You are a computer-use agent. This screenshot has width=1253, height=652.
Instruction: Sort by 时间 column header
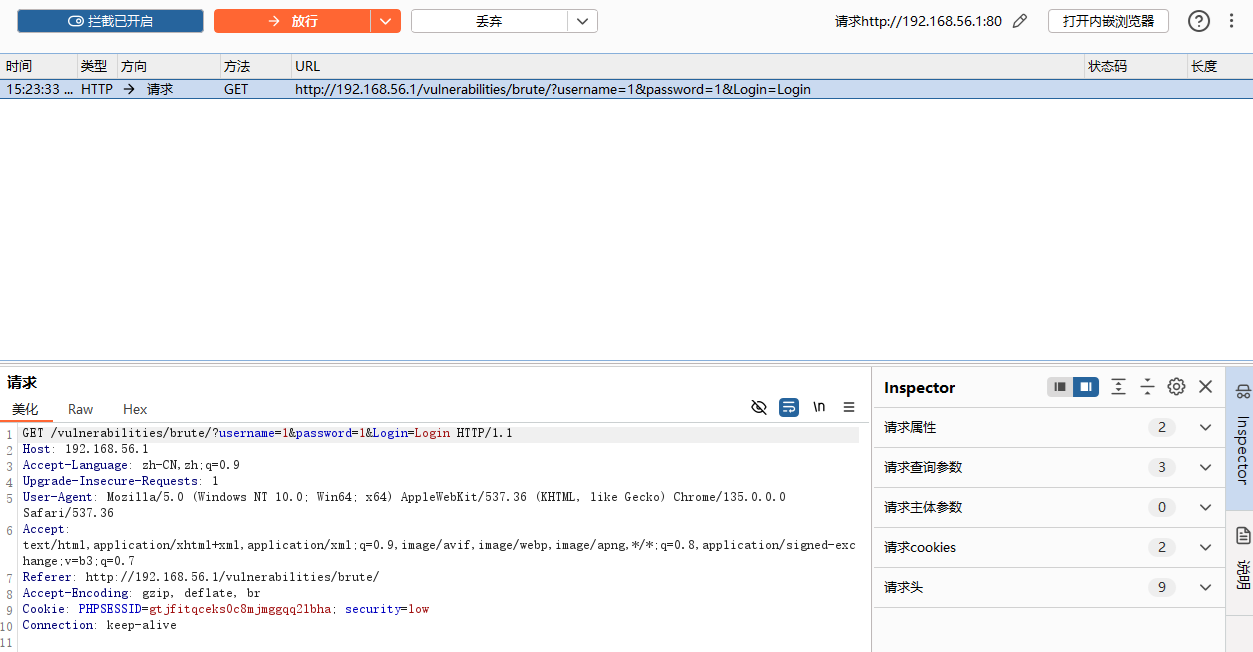(x=38, y=66)
